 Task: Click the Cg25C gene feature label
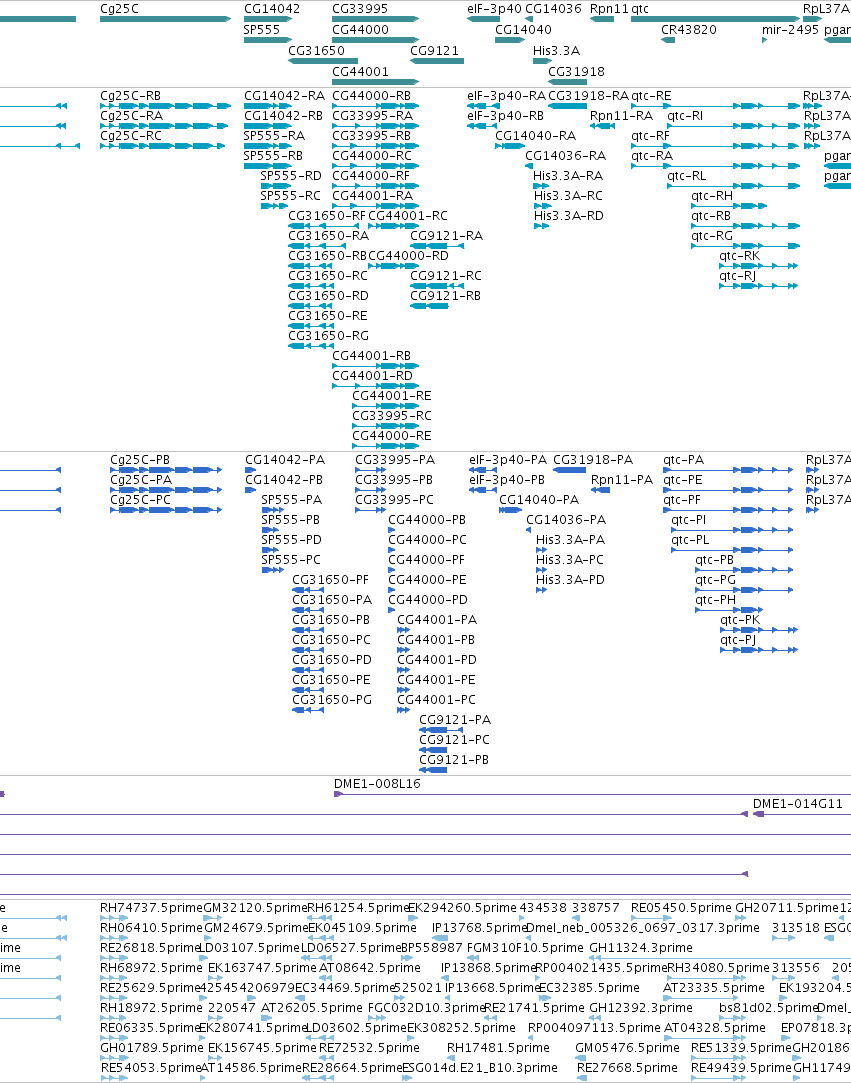(119, 9)
